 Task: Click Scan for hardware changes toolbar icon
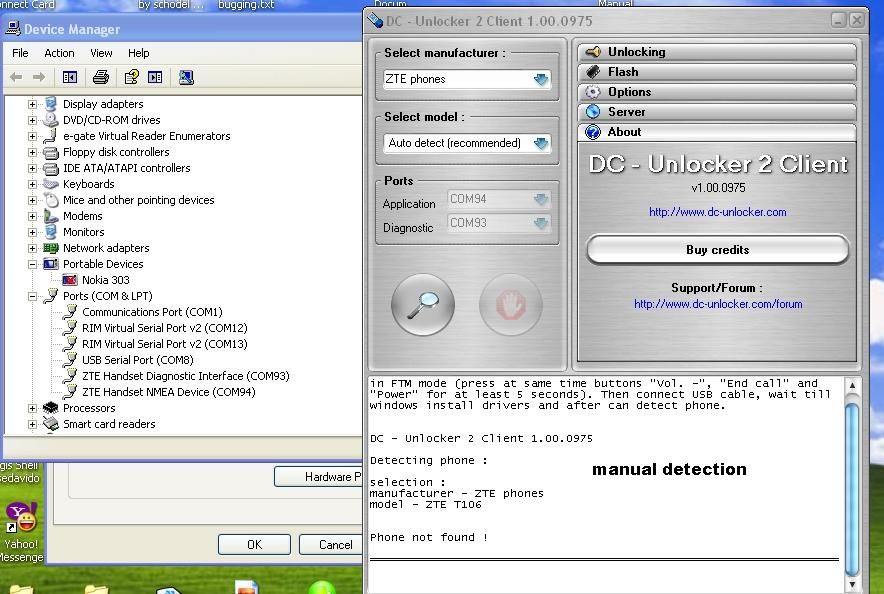pyautogui.click(x=186, y=77)
